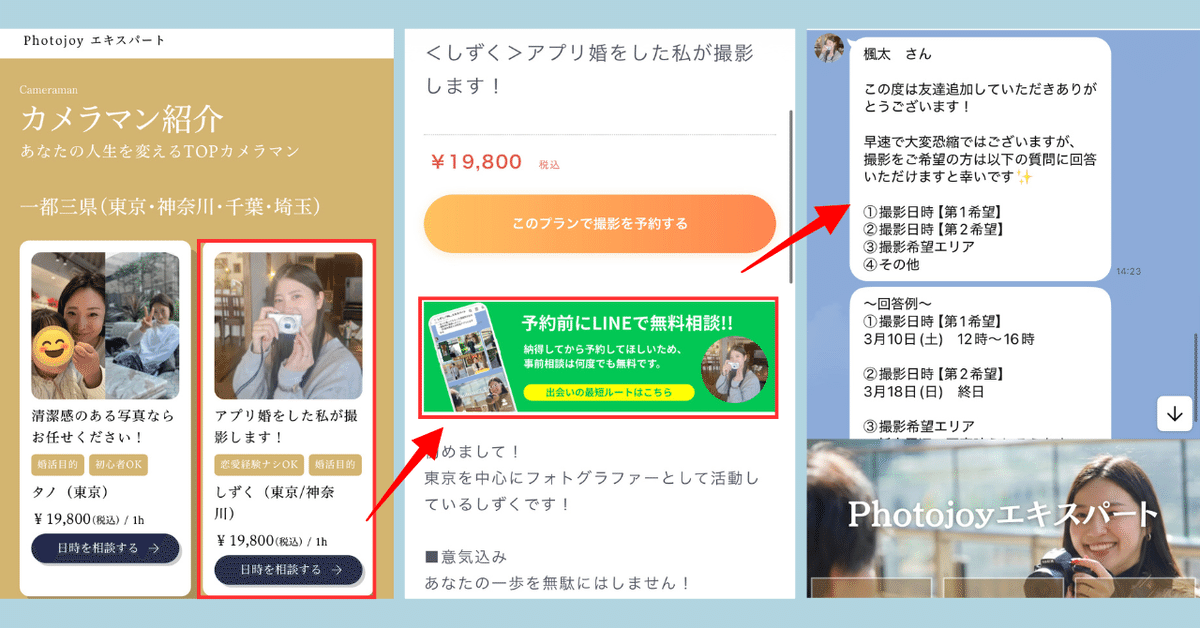Image resolution: width=1200 pixels, height=628 pixels.
Task: Click 日時を相談する under しずく card
Action: coord(288,570)
